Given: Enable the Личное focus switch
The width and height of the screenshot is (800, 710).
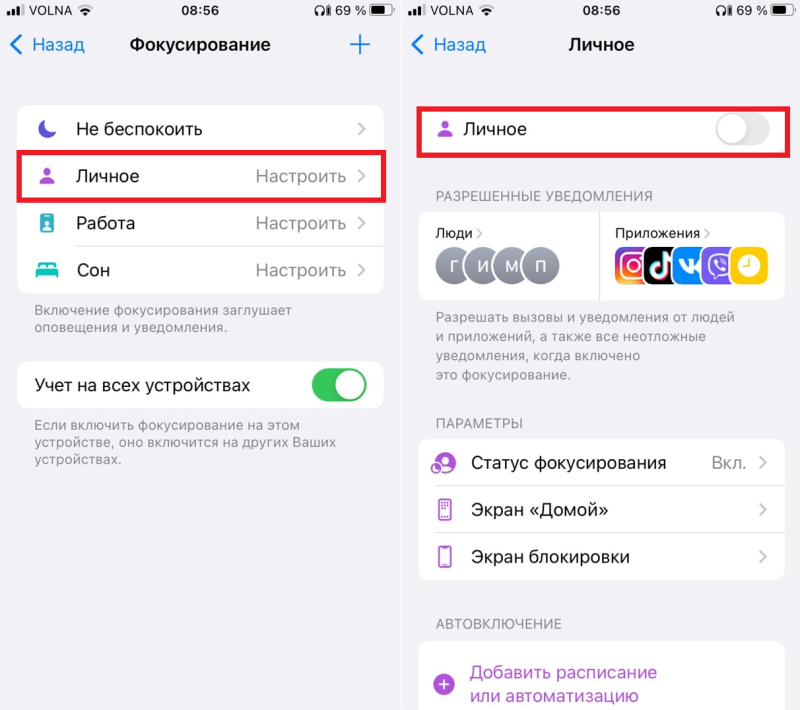Looking at the screenshot, I should pyautogui.click(x=742, y=130).
